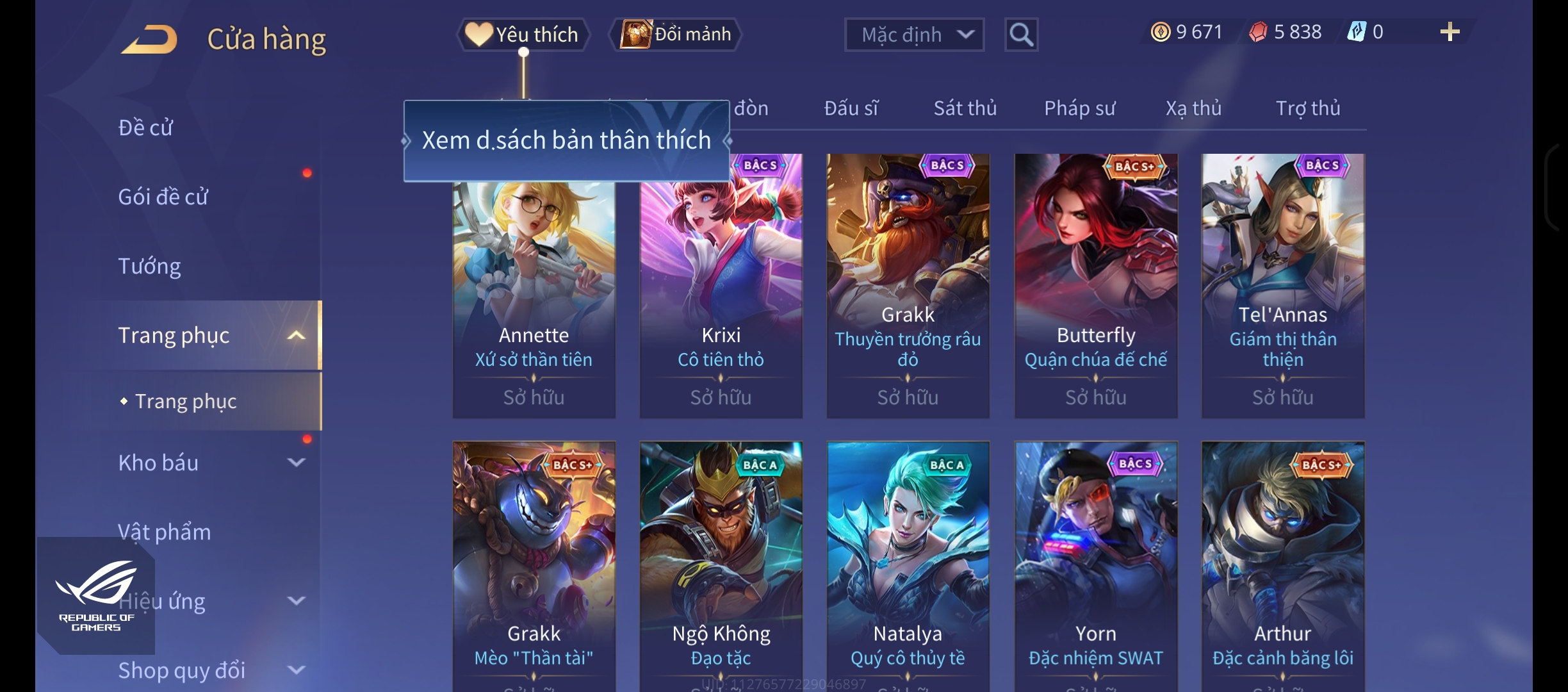Expand Shop quy đổi section

click(x=297, y=670)
